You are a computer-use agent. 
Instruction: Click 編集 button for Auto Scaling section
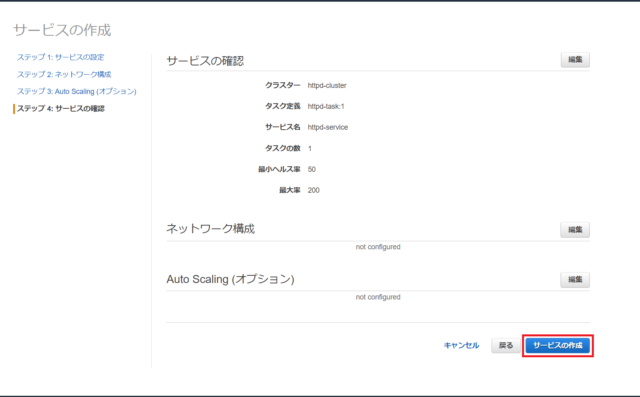pos(575,279)
